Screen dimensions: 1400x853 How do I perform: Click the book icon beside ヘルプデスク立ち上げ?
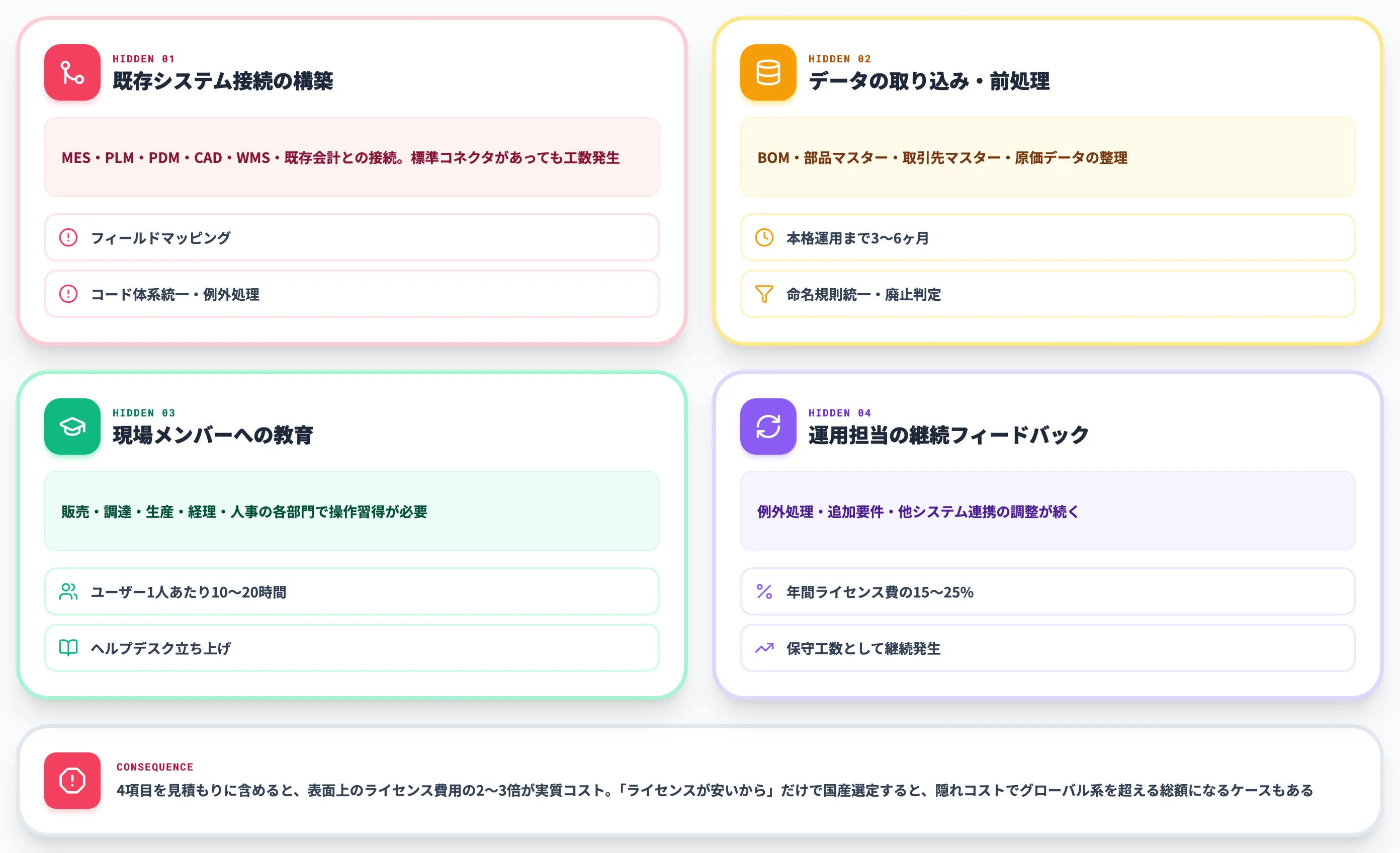pyautogui.click(x=68, y=648)
